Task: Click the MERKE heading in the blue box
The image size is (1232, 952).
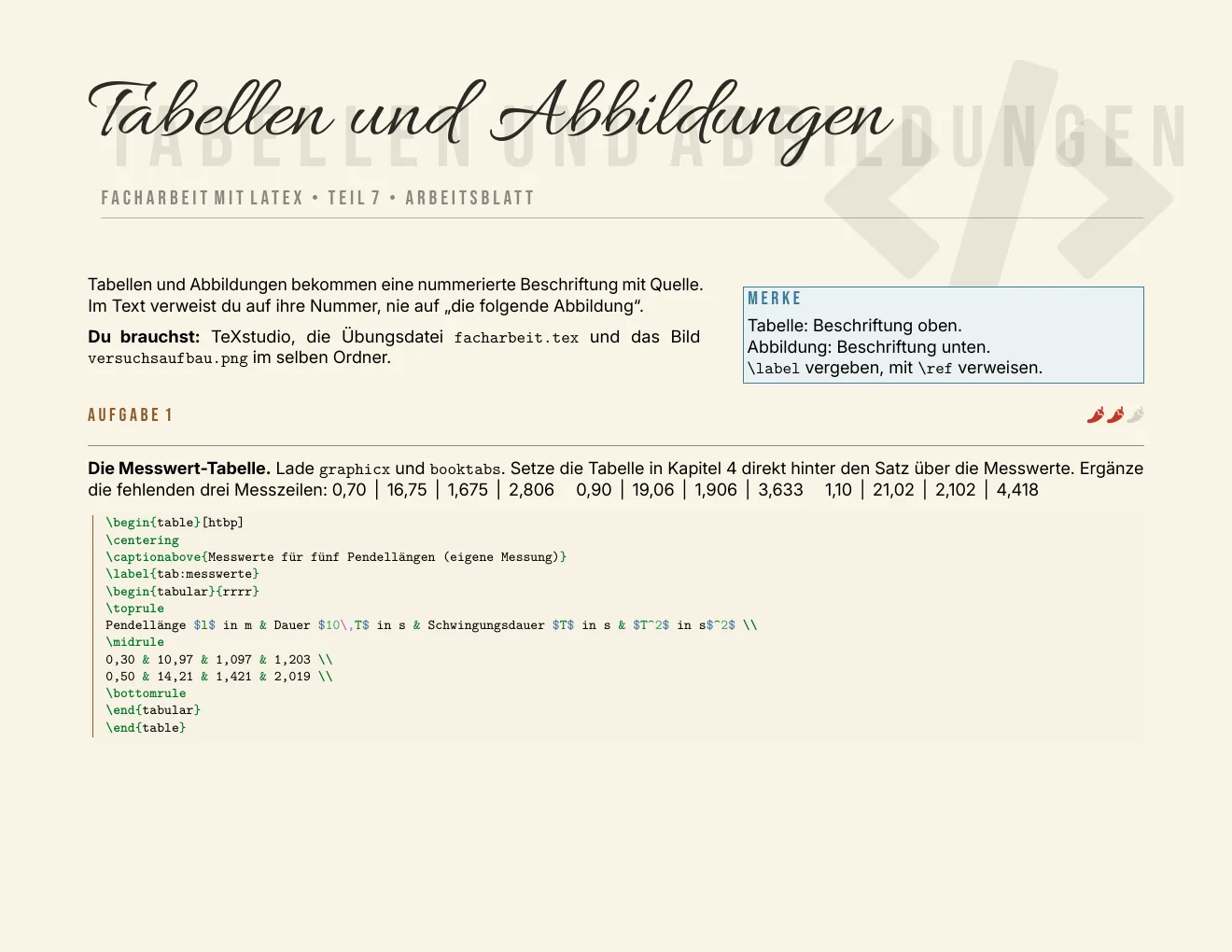Action: [775, 299]
